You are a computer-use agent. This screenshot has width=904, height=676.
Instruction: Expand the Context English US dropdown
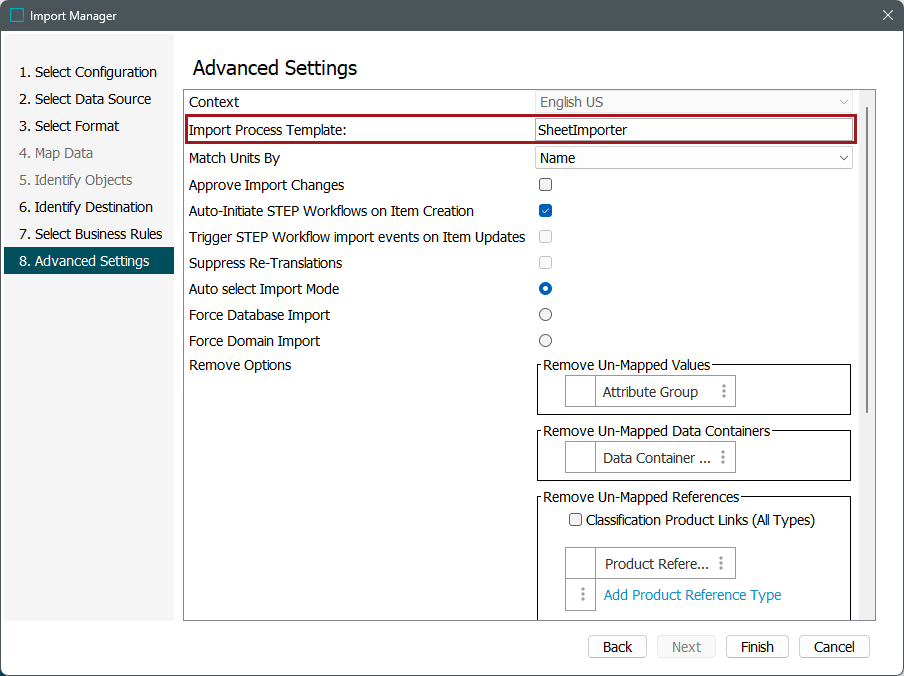click(x=693, y=102)
